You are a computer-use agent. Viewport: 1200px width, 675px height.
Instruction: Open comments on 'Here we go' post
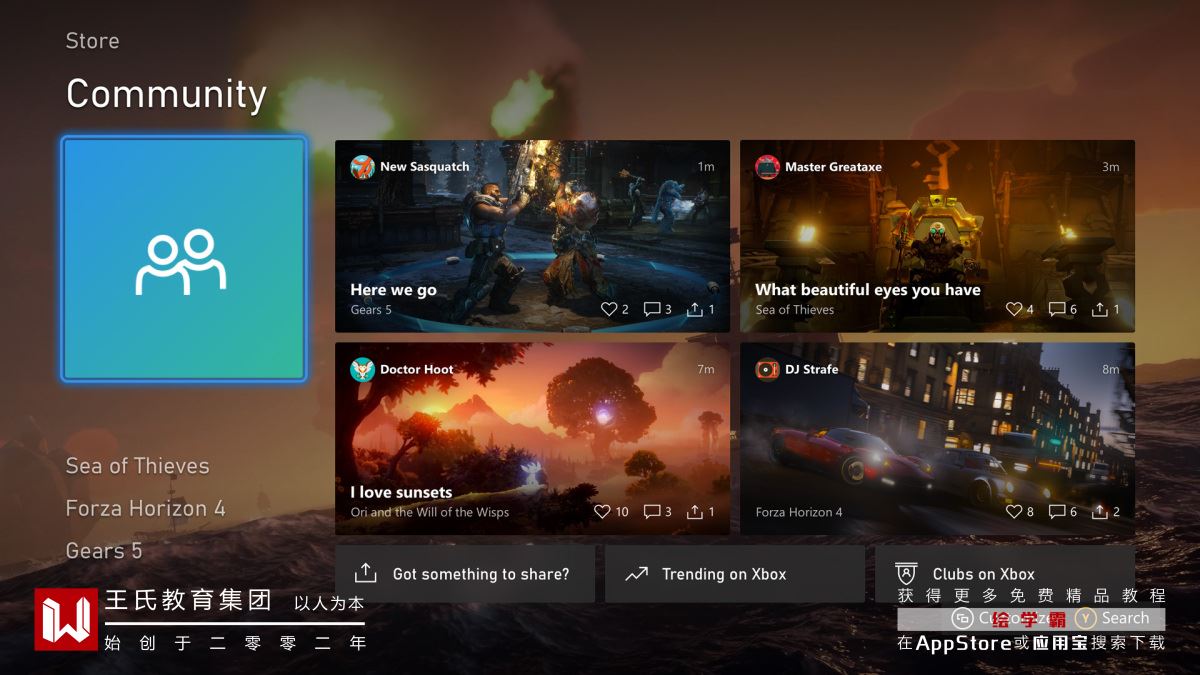(651, 309)
